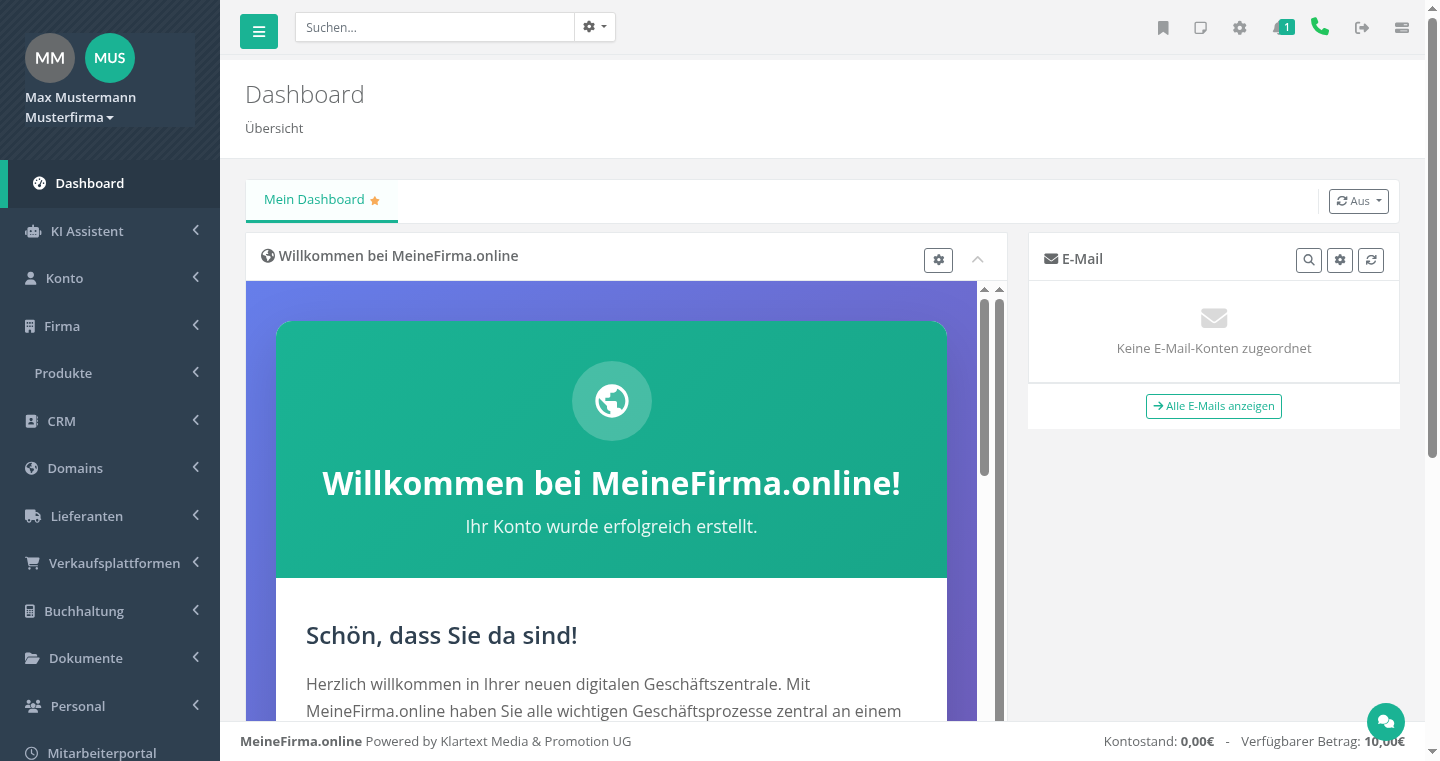Expand the Lieferanten submenu chevron
This screenshot has height=761, width=1440.
pyautogui.click(x=196, y=515)
